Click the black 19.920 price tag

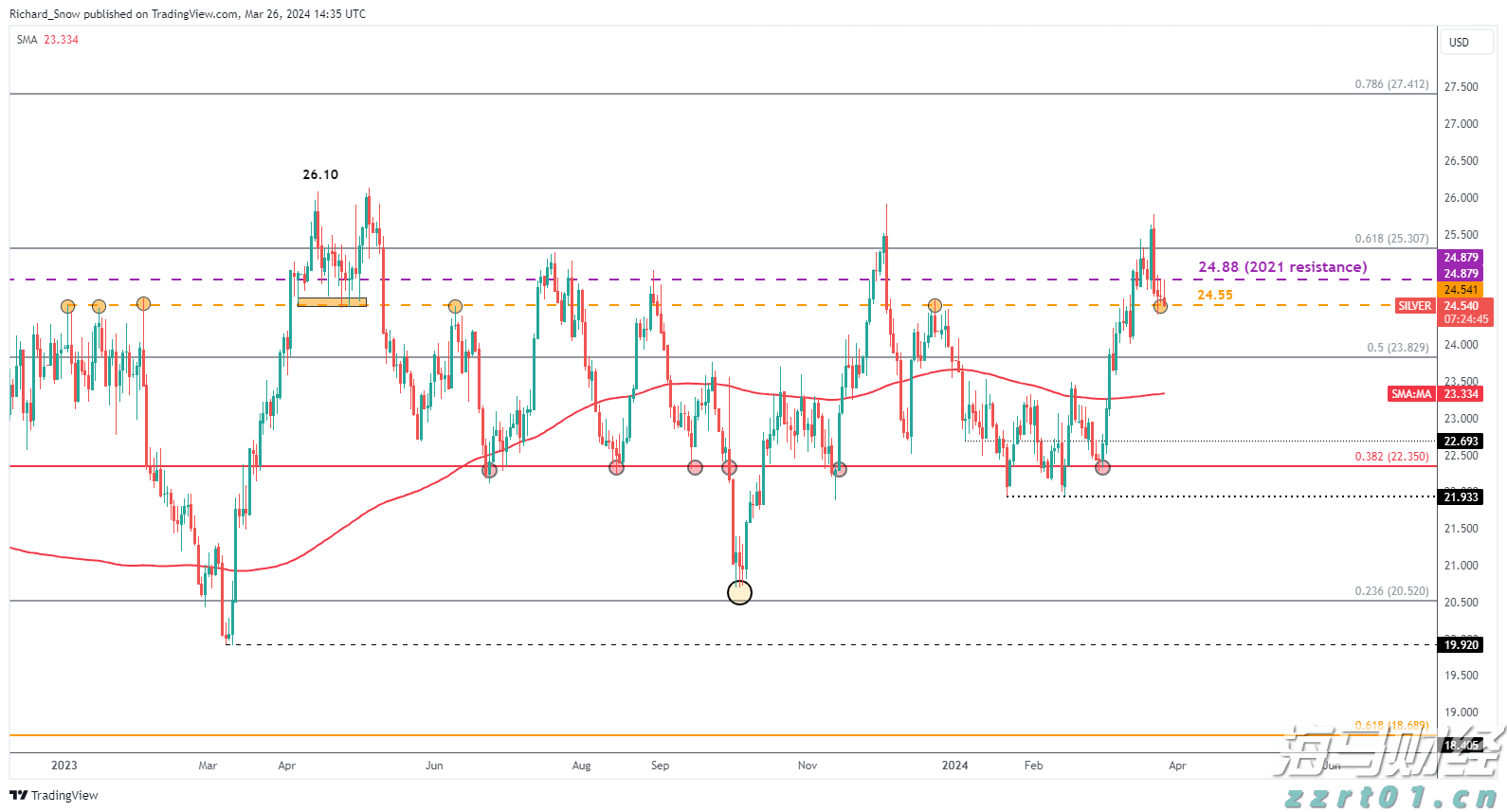[1461, 645]
